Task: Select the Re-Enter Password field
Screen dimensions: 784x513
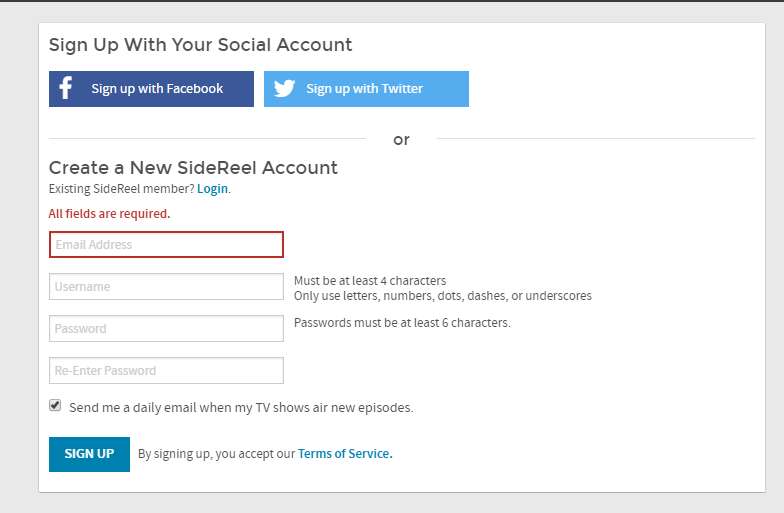Action: click(166, 370)
